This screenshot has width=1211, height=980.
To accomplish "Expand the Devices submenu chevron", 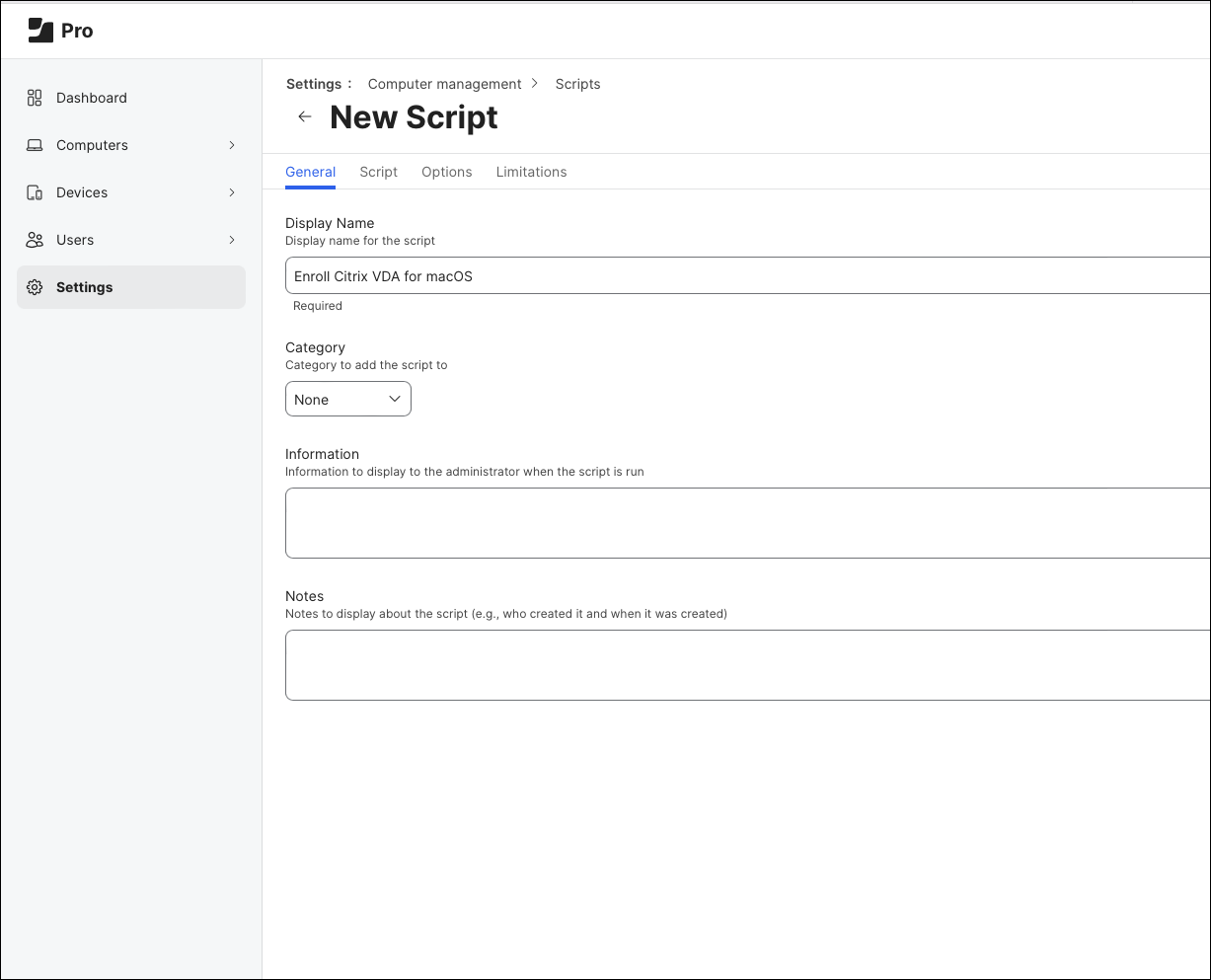I will (232, 192).
